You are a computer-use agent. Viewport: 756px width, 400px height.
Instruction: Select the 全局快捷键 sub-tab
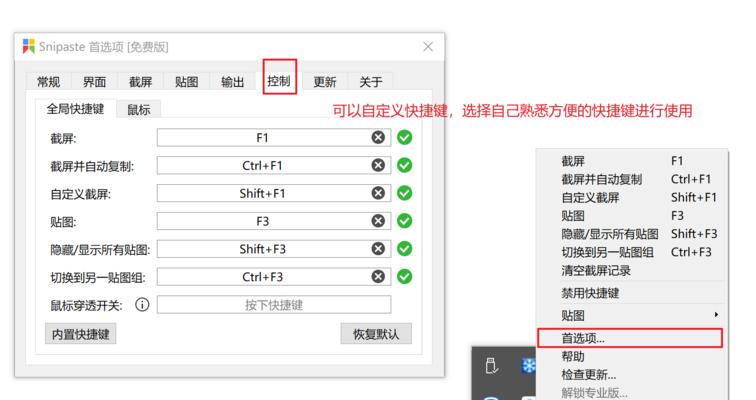(75, 109)
